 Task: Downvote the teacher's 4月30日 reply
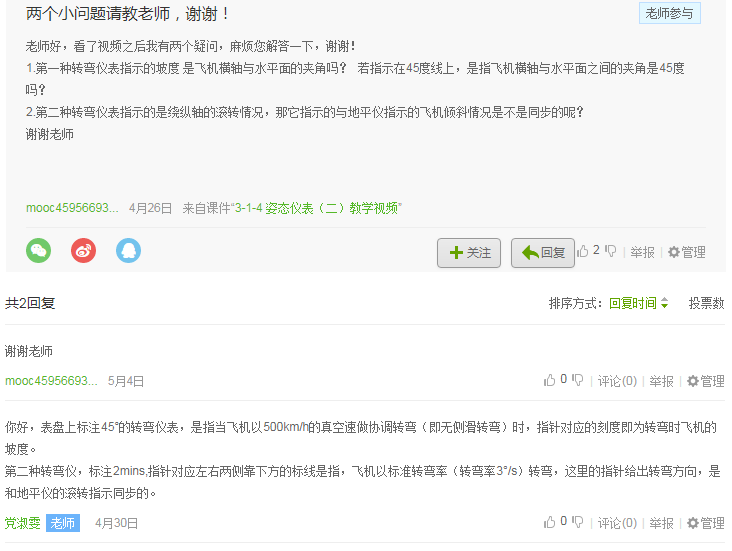coord(577,522)
